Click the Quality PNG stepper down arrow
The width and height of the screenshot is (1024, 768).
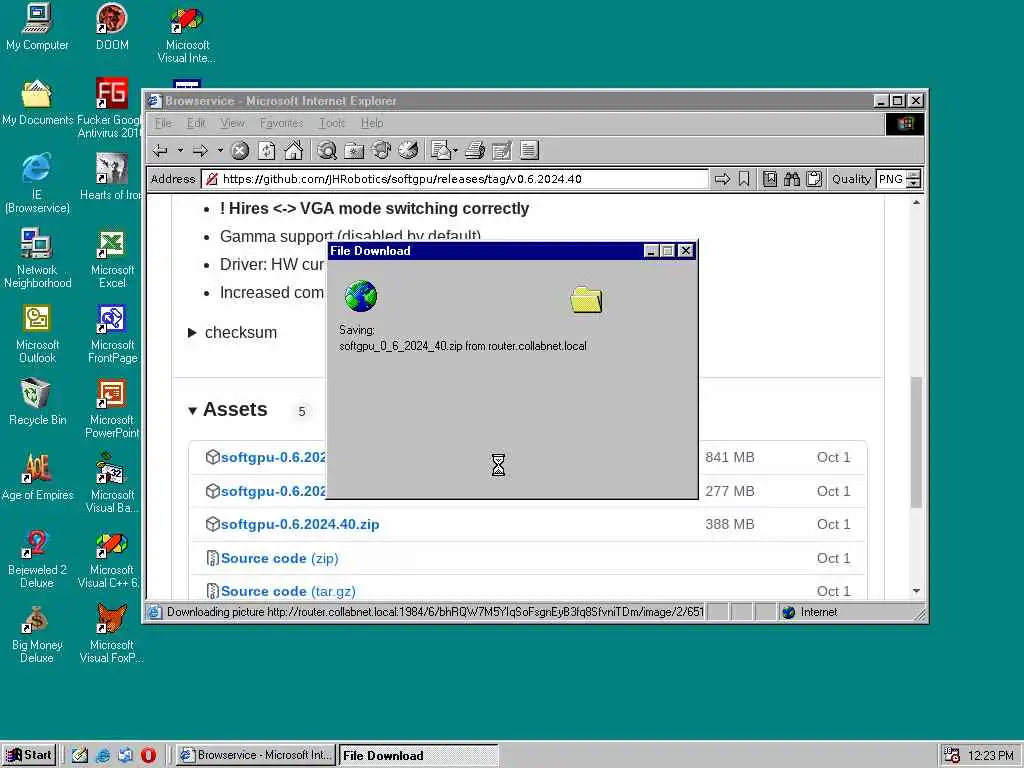[x=914, y=184]
